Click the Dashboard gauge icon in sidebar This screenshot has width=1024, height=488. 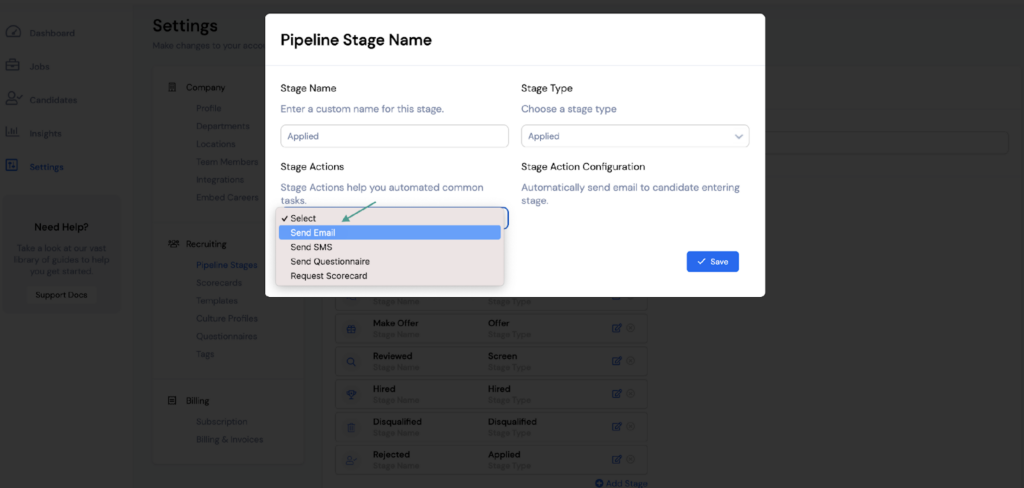[13, 32]
